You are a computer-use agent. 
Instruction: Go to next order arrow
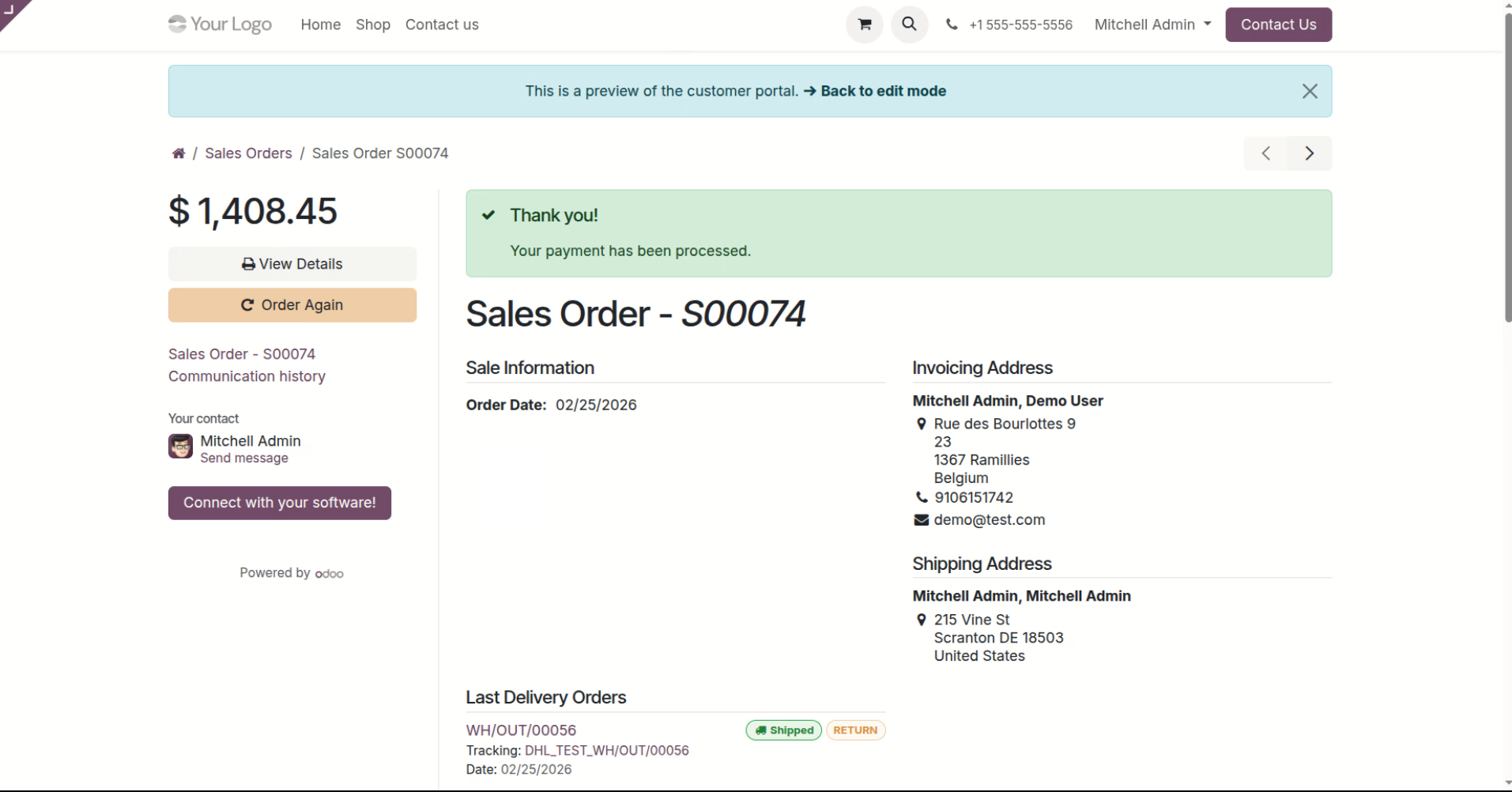[1310, 153]
